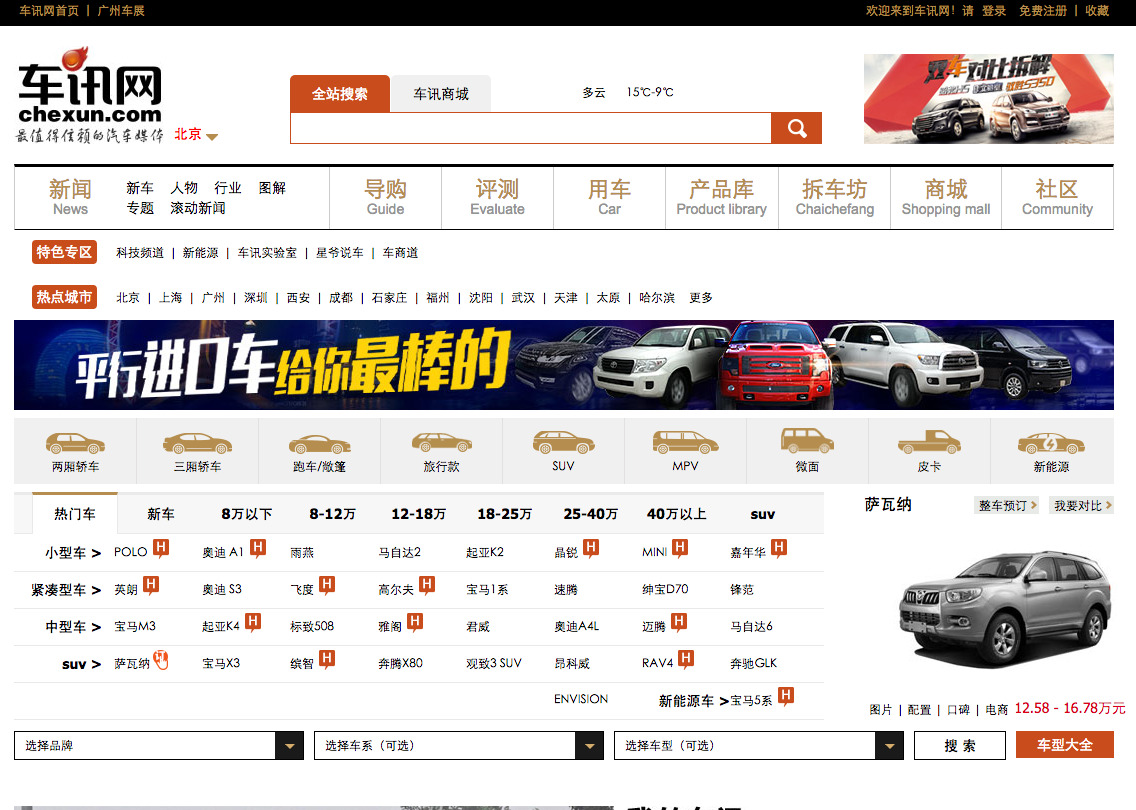This screenshot has width=1136, height=810.
Task: Switch to the 车讯商城 search tab
Action: pyautogui.click(x=440, y=93)
